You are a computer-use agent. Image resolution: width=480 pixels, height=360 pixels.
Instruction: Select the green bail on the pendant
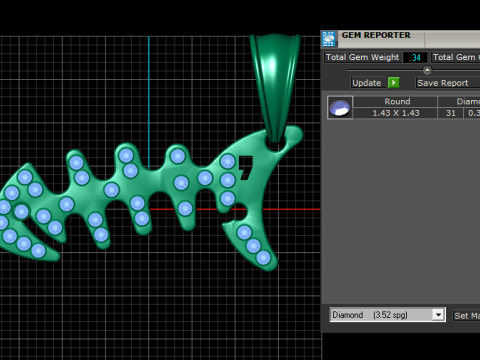click(275, 87)
